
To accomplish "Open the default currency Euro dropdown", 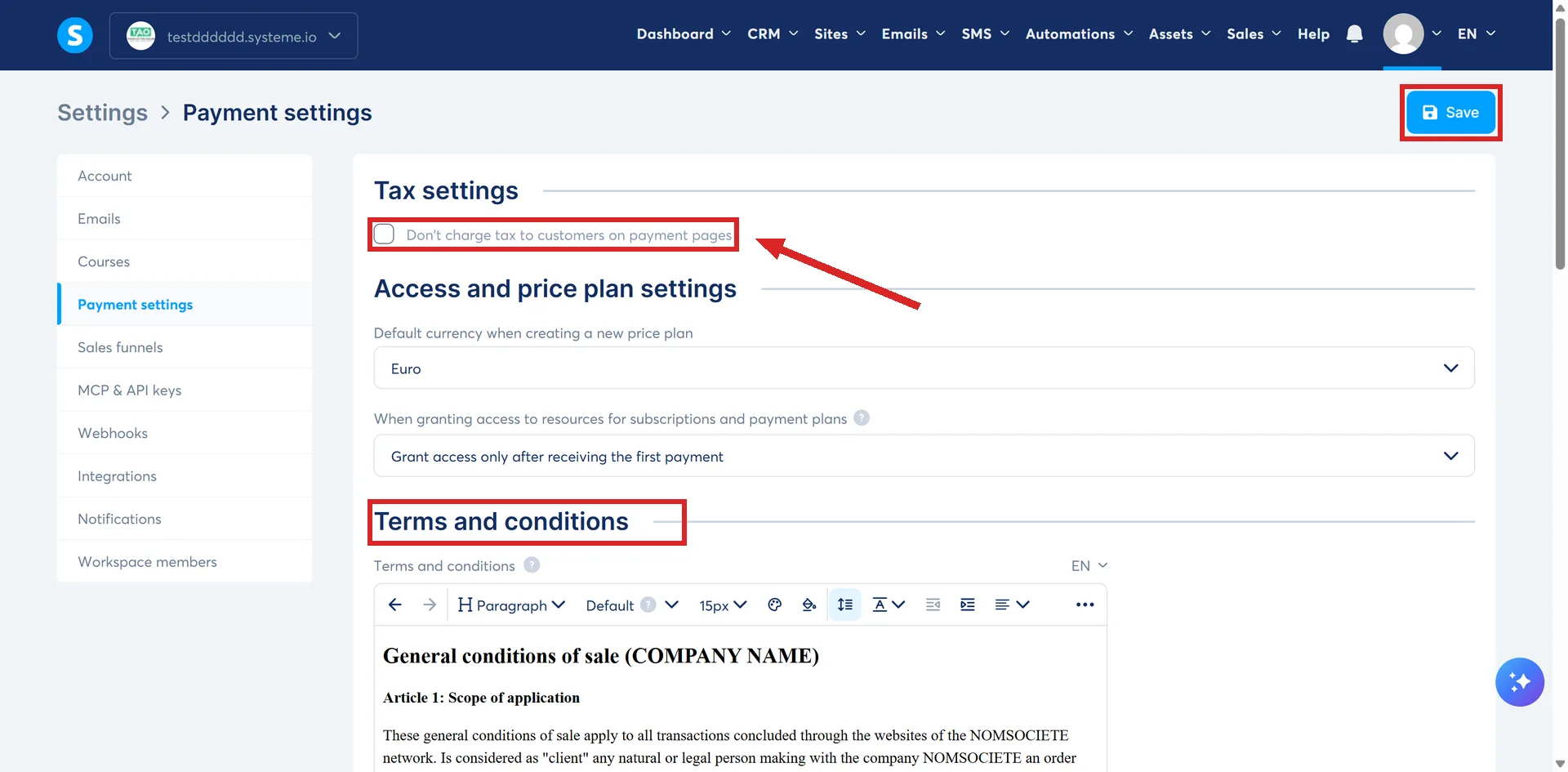I will (924, 368).
